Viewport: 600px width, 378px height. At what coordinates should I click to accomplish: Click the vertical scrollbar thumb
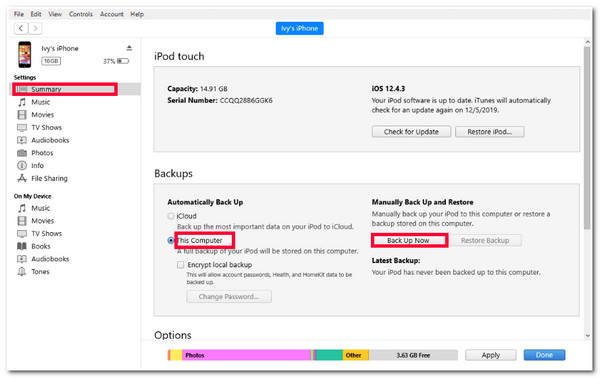click(587, 138)
